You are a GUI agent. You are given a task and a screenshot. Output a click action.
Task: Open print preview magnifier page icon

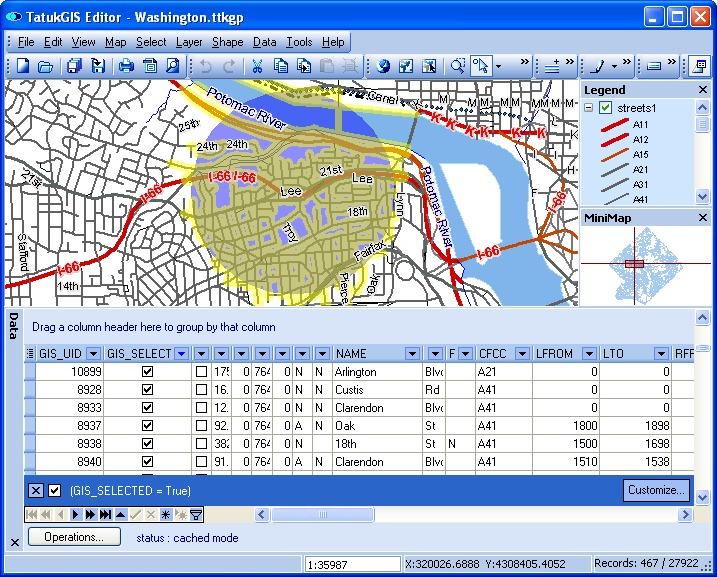[x=173, y=66]
